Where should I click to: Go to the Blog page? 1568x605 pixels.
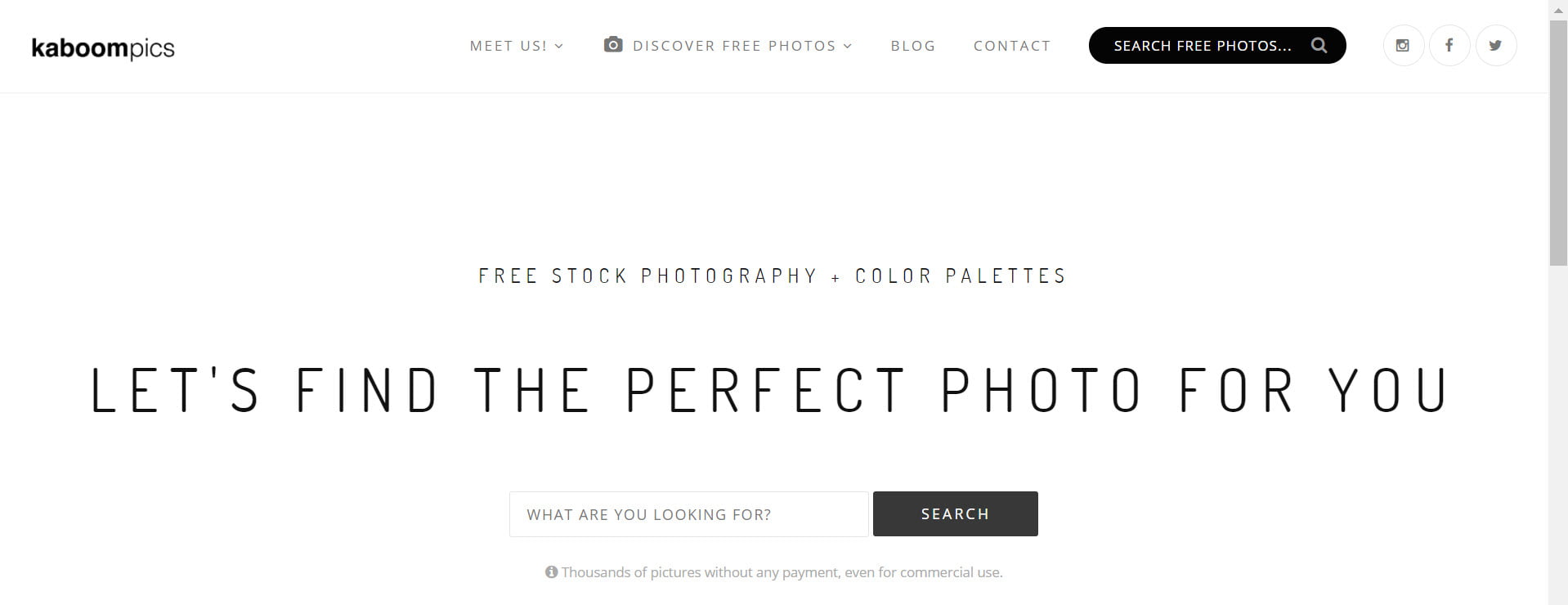912,46
